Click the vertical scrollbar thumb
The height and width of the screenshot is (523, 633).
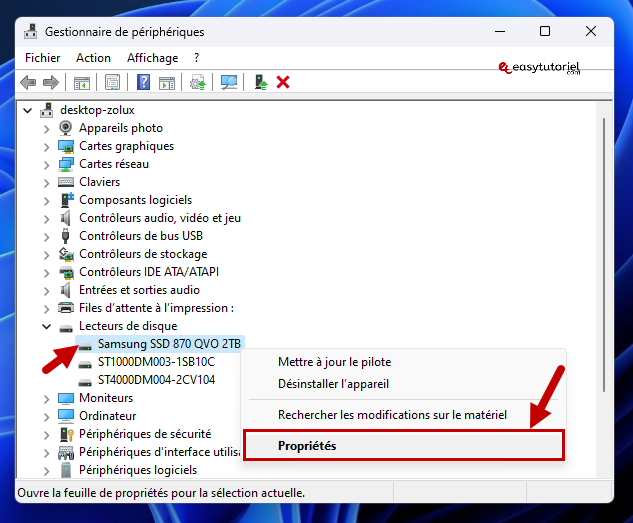(604, 254)
